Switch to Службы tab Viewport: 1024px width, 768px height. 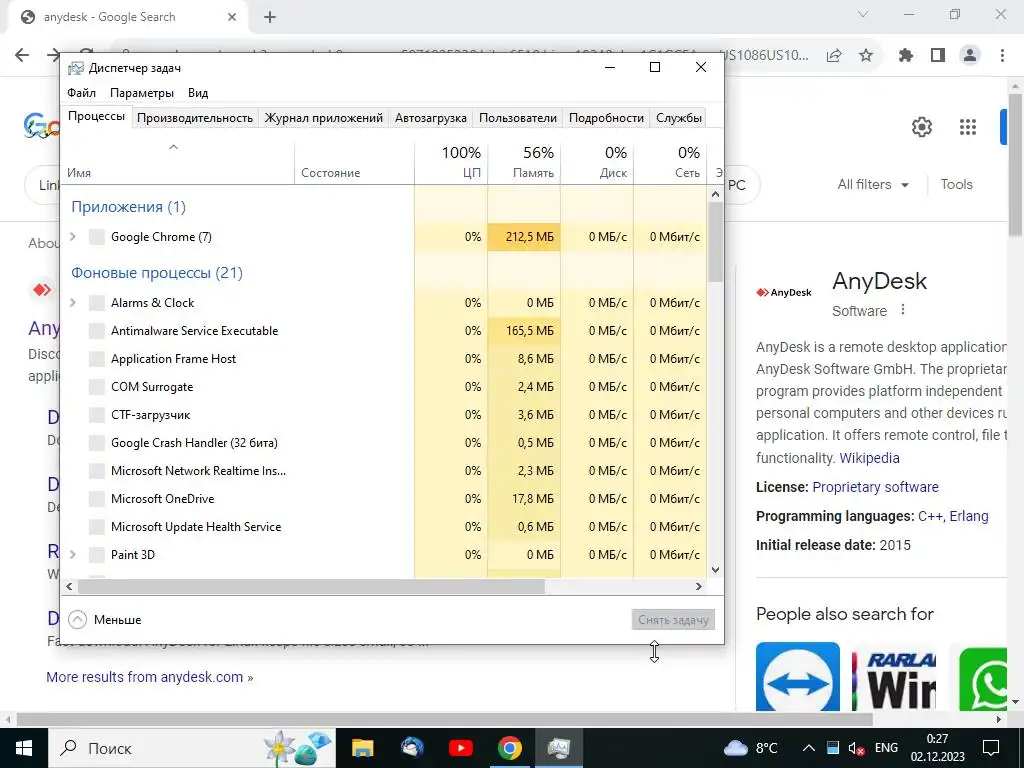point(679,118)
